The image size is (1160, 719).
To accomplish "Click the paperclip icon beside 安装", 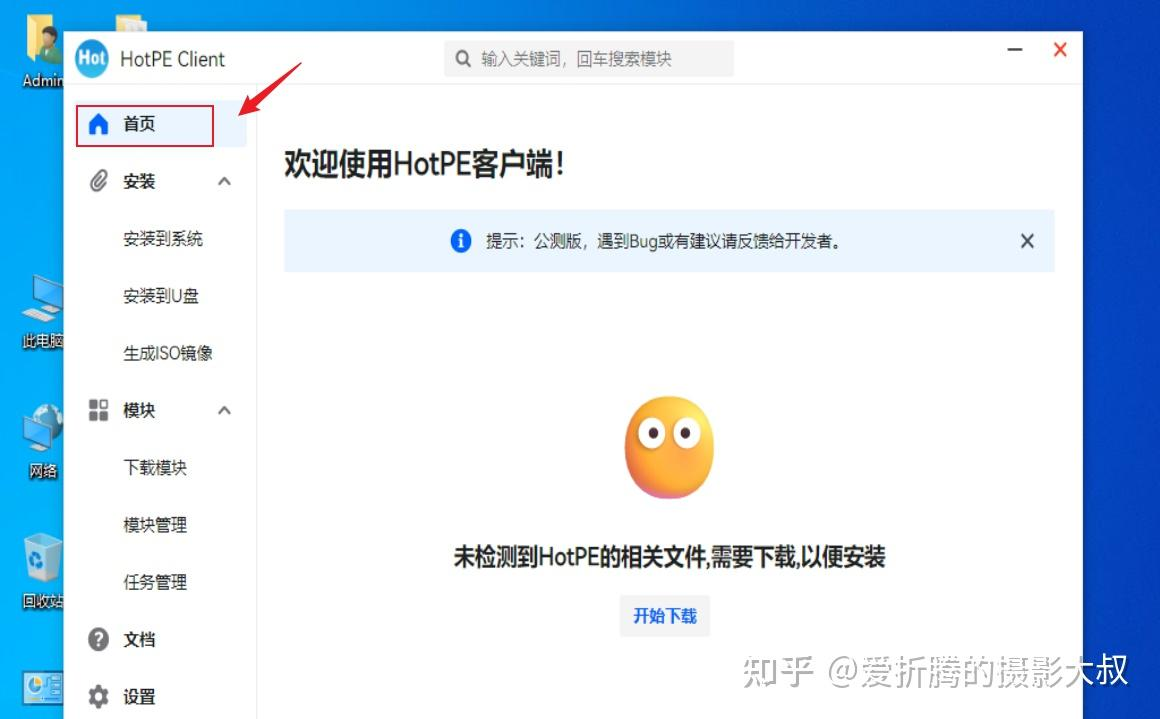I will [98, 181].
